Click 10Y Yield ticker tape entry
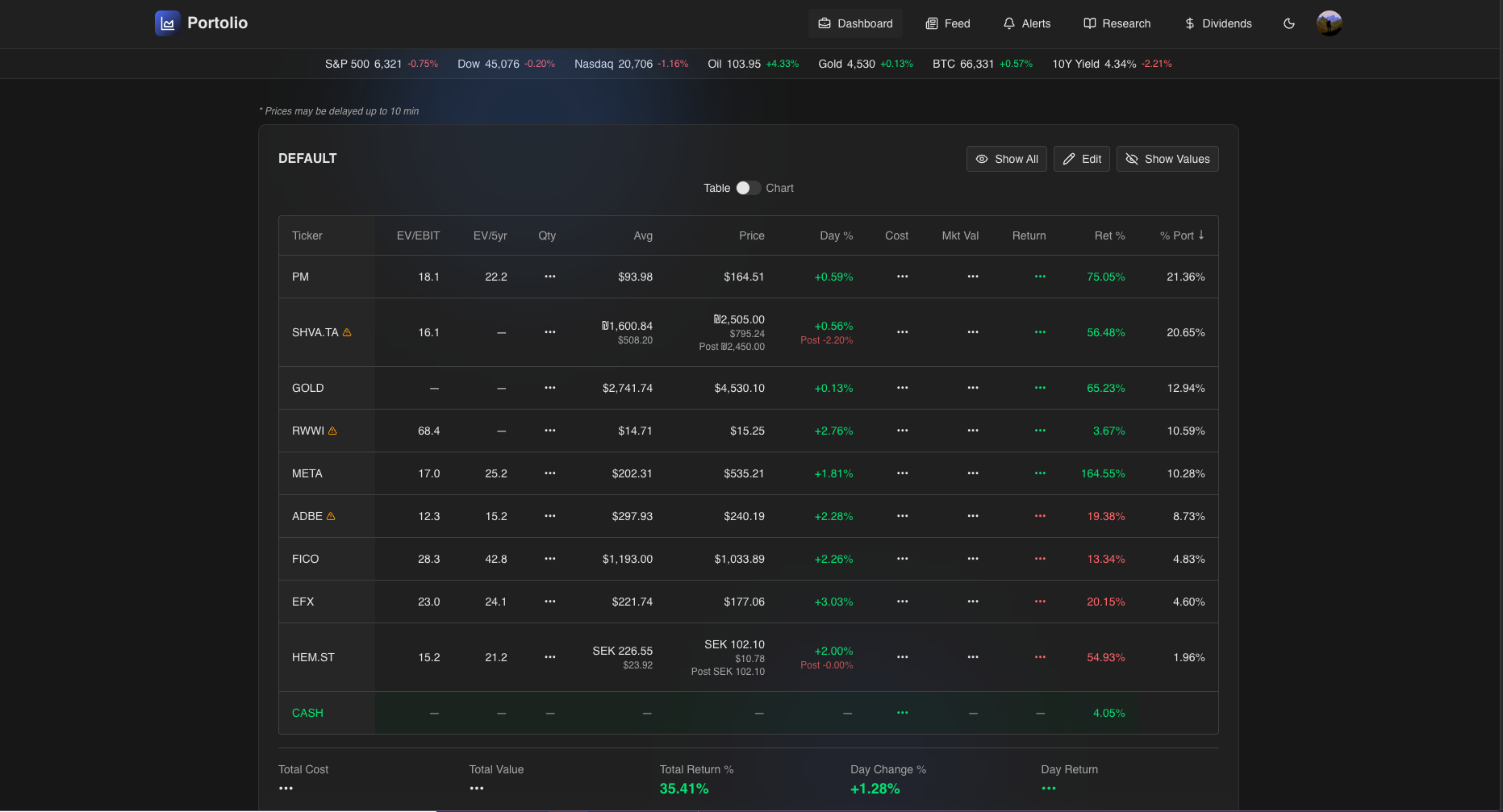This screenshot has height=812, width=1503. [x=1113, y=64]
